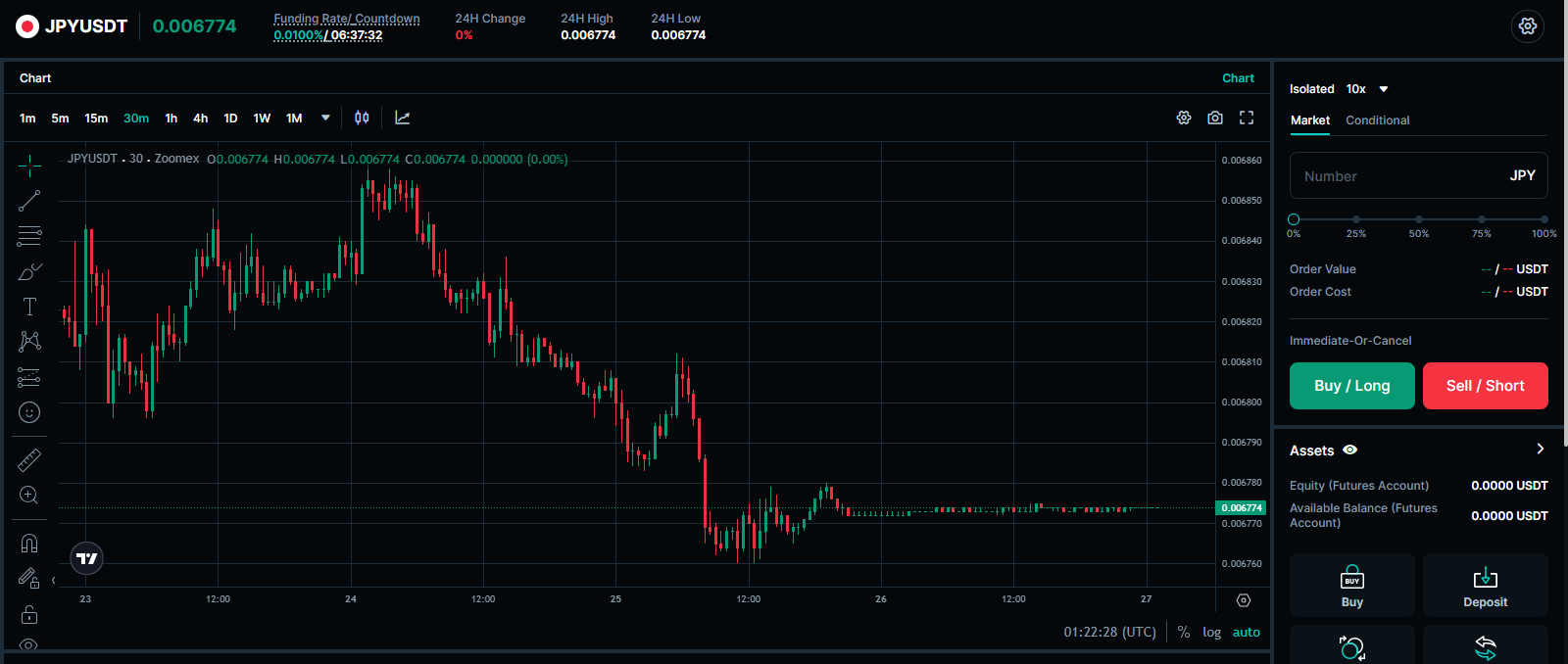Select the 30m timeframe
This screenshot has height=664, width=1568.
pyautogui.click(x=136, y=118)
